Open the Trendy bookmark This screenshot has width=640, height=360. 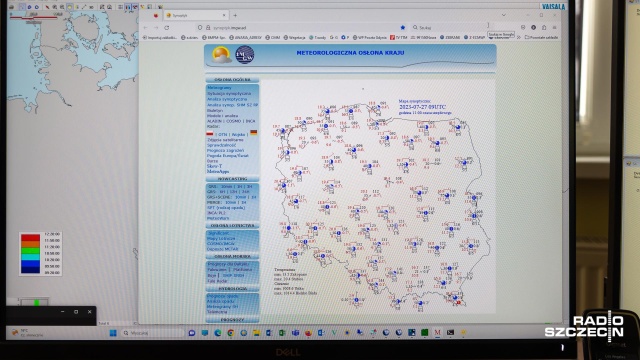[317, 38]
